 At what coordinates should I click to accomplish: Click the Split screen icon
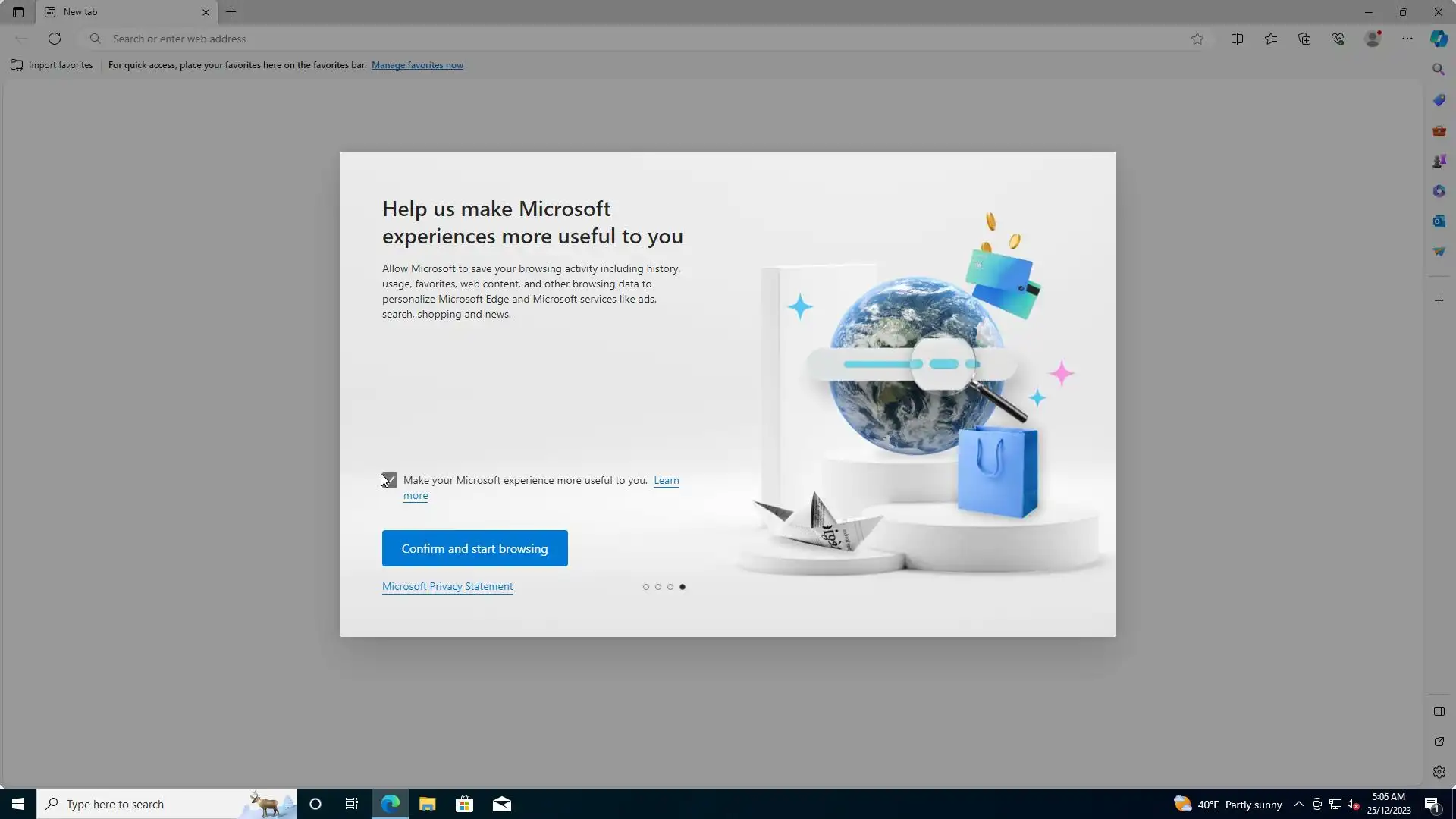(x=1237, y=39)
